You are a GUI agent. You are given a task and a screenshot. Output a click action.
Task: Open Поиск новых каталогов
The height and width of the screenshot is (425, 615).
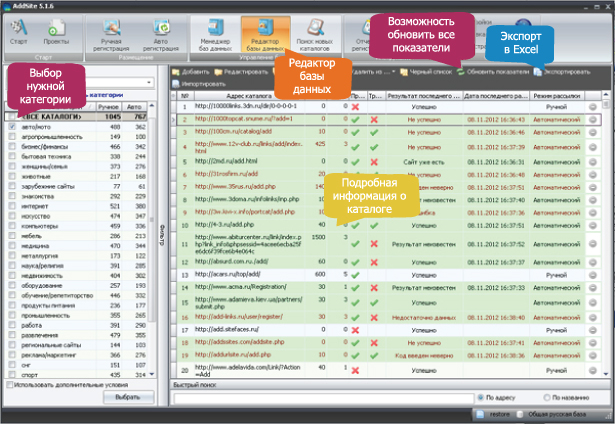[315, 35]
